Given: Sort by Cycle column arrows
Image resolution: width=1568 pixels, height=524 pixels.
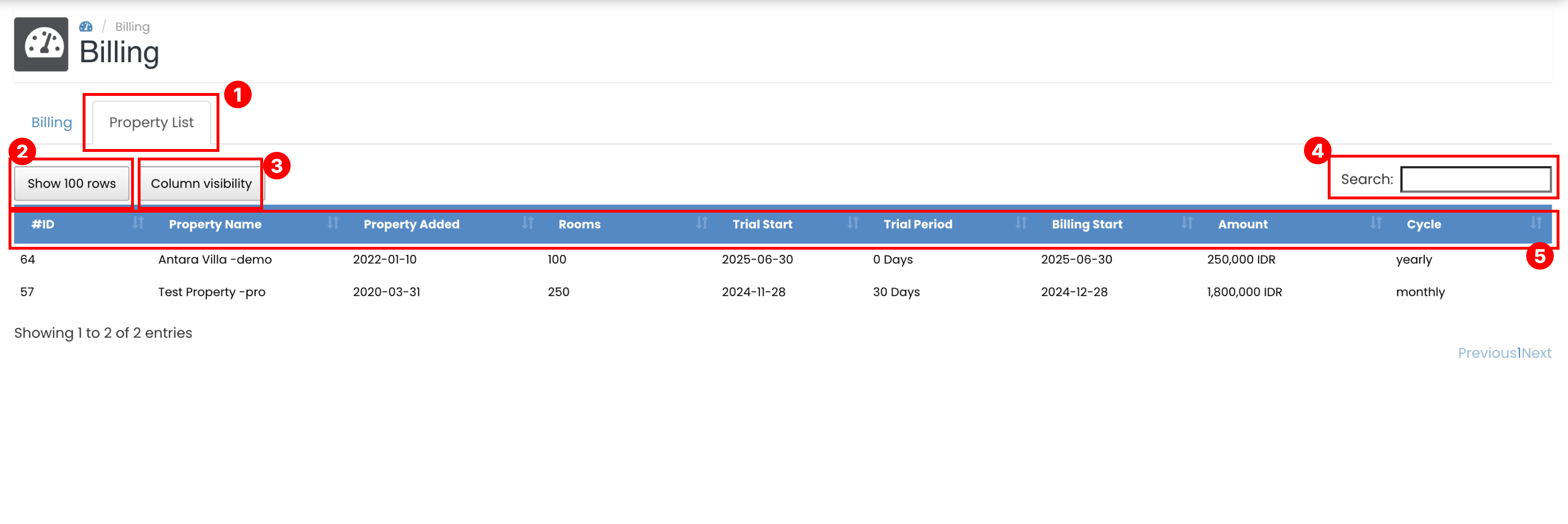Looking at the screenshot, I should click(x=1535, y=223).
